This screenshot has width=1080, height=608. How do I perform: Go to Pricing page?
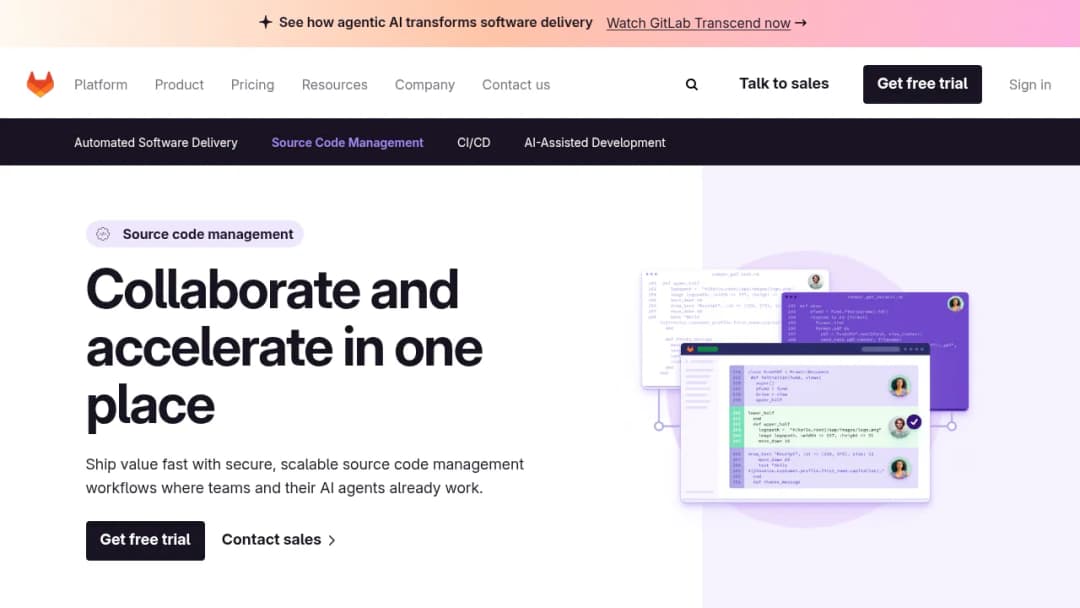[x=252, y=85]
